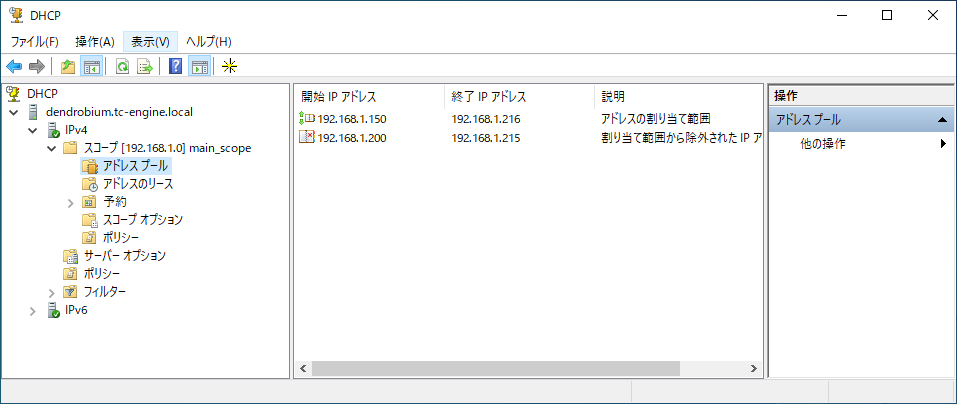
Task: Click the blue Back arrow in toolbar
Action: click(x=14, y=67)
